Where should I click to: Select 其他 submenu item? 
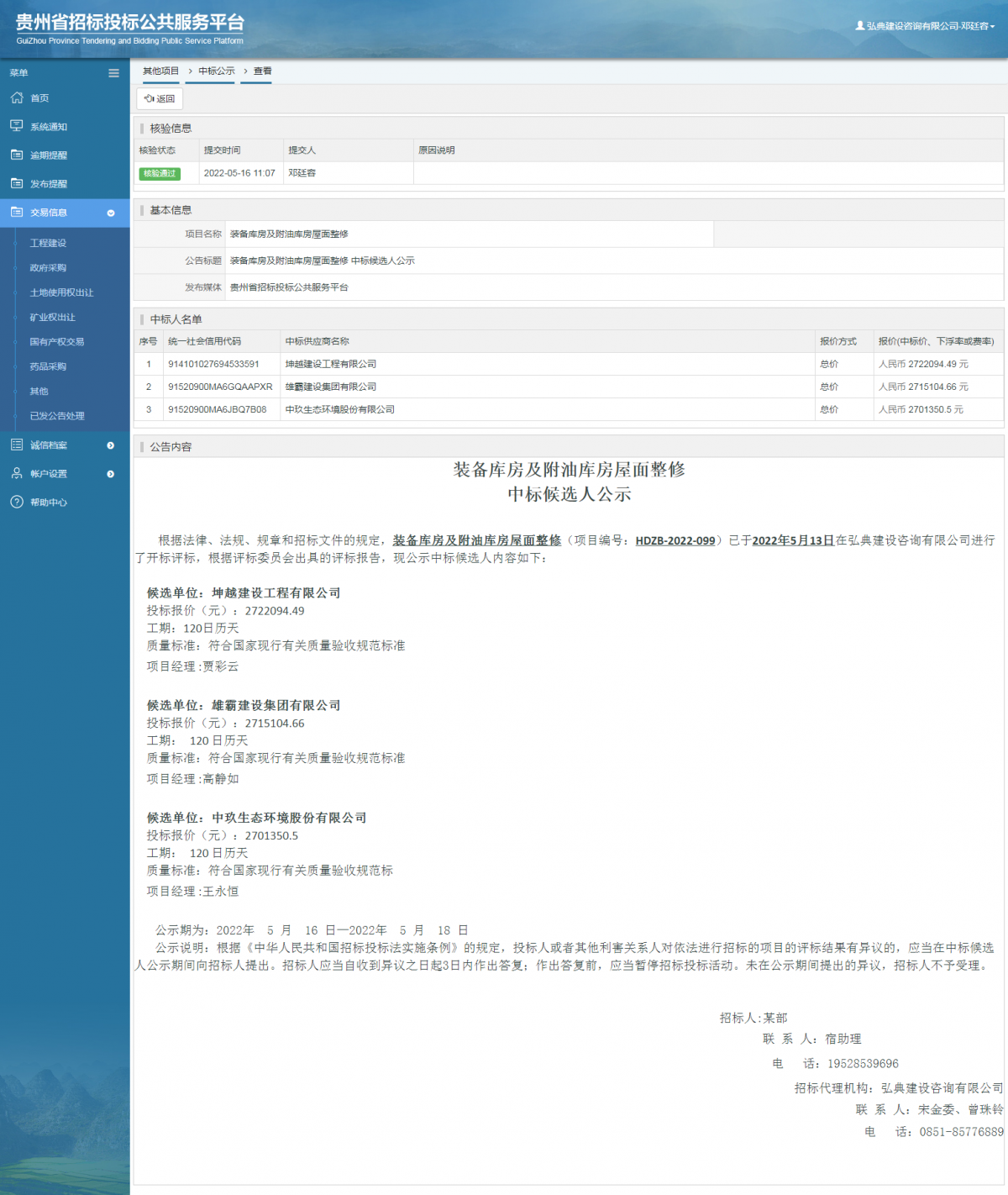click(39, 391)
